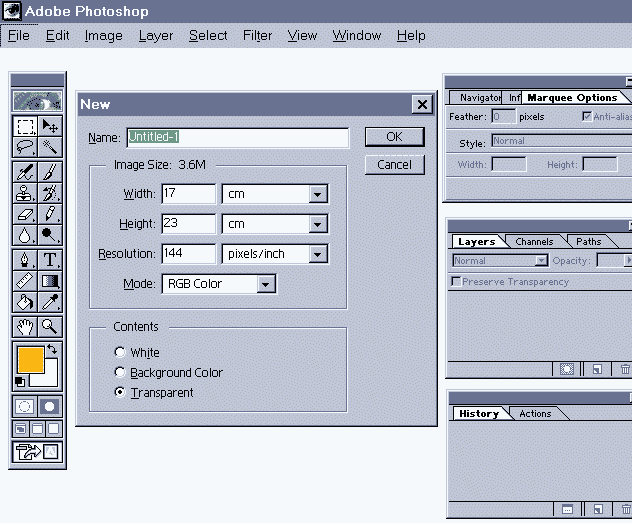The height and width of the screenshot is (523, 632).
Task: Open the Image menu
Action: click(104, 35)
